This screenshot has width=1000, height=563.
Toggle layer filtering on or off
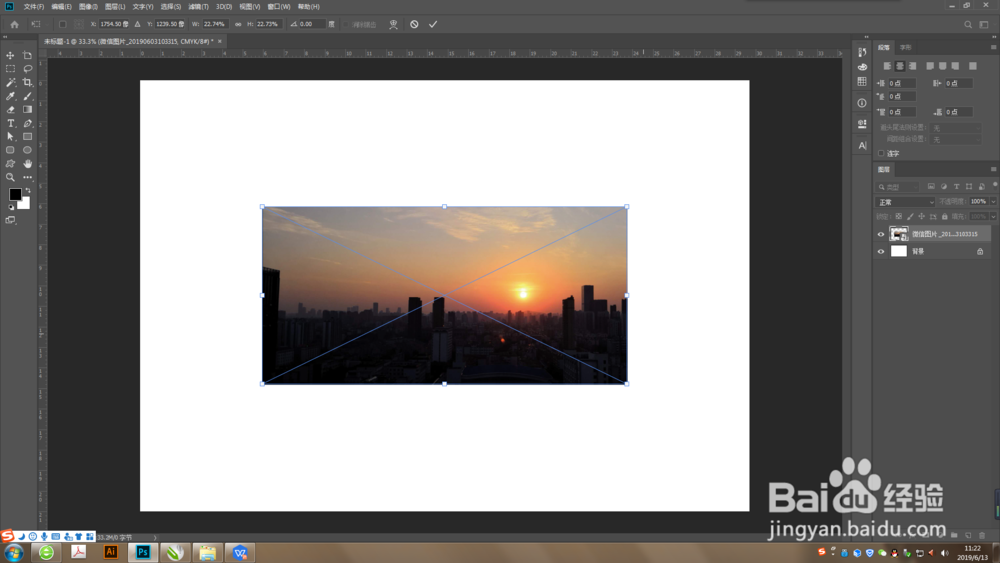(x=995, y=185)
